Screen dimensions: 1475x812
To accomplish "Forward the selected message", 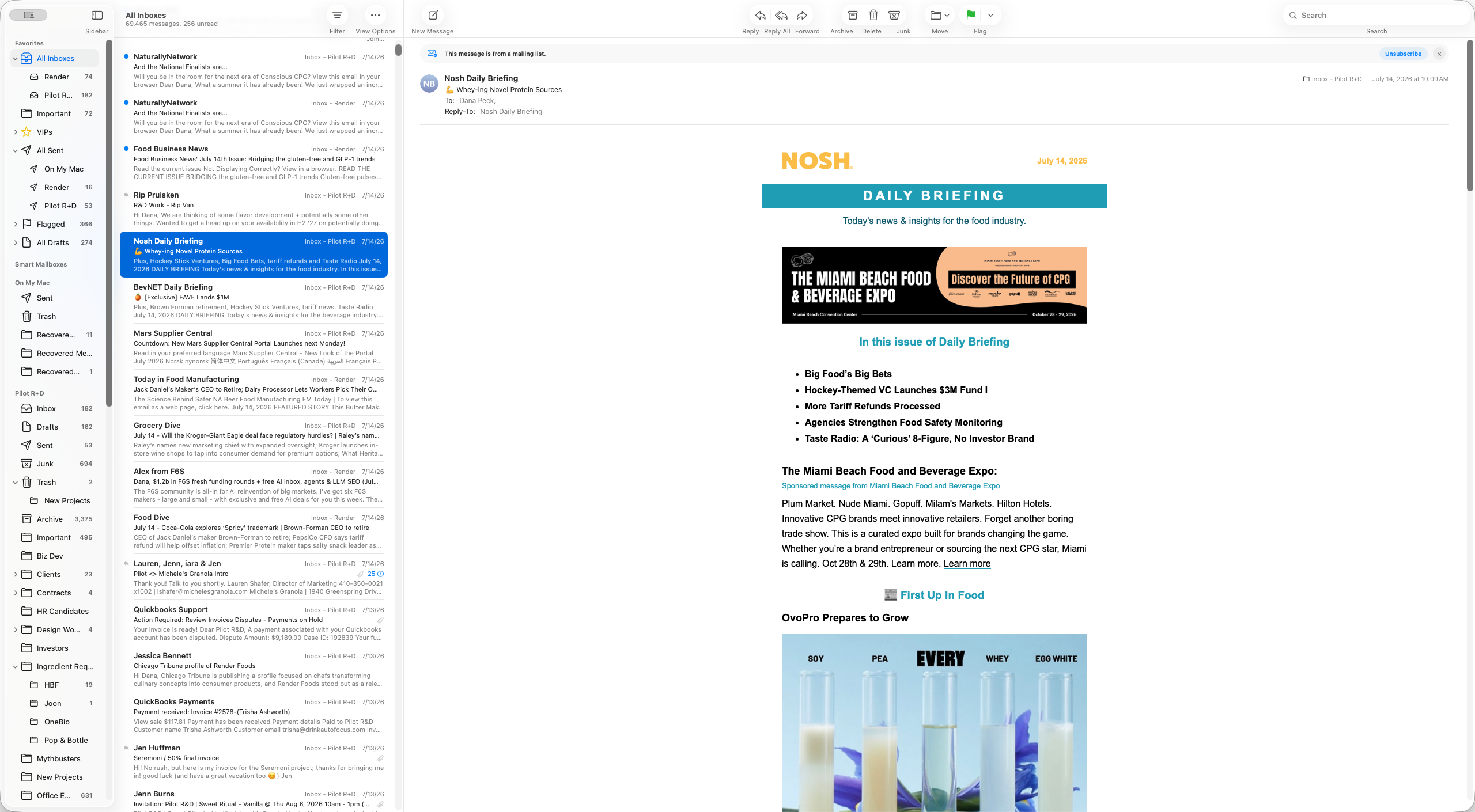I will 801,16.
